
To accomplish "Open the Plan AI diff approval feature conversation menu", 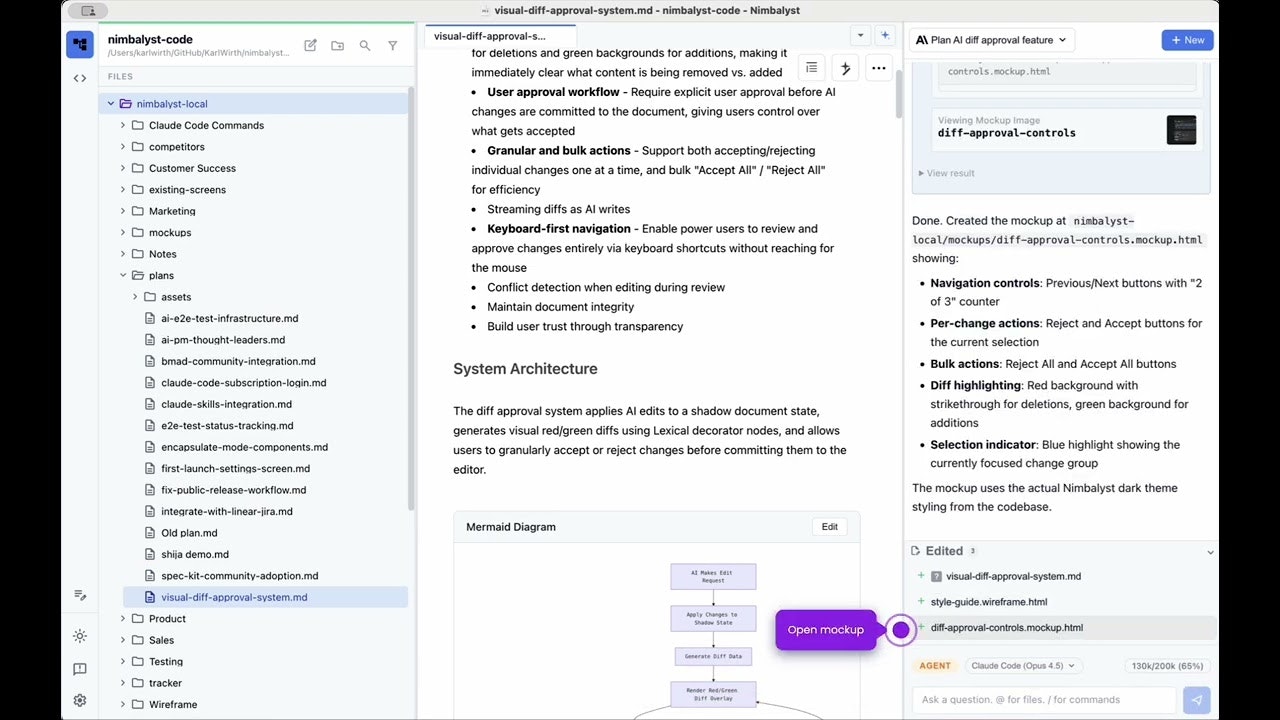I will click(x=990, y=40).
